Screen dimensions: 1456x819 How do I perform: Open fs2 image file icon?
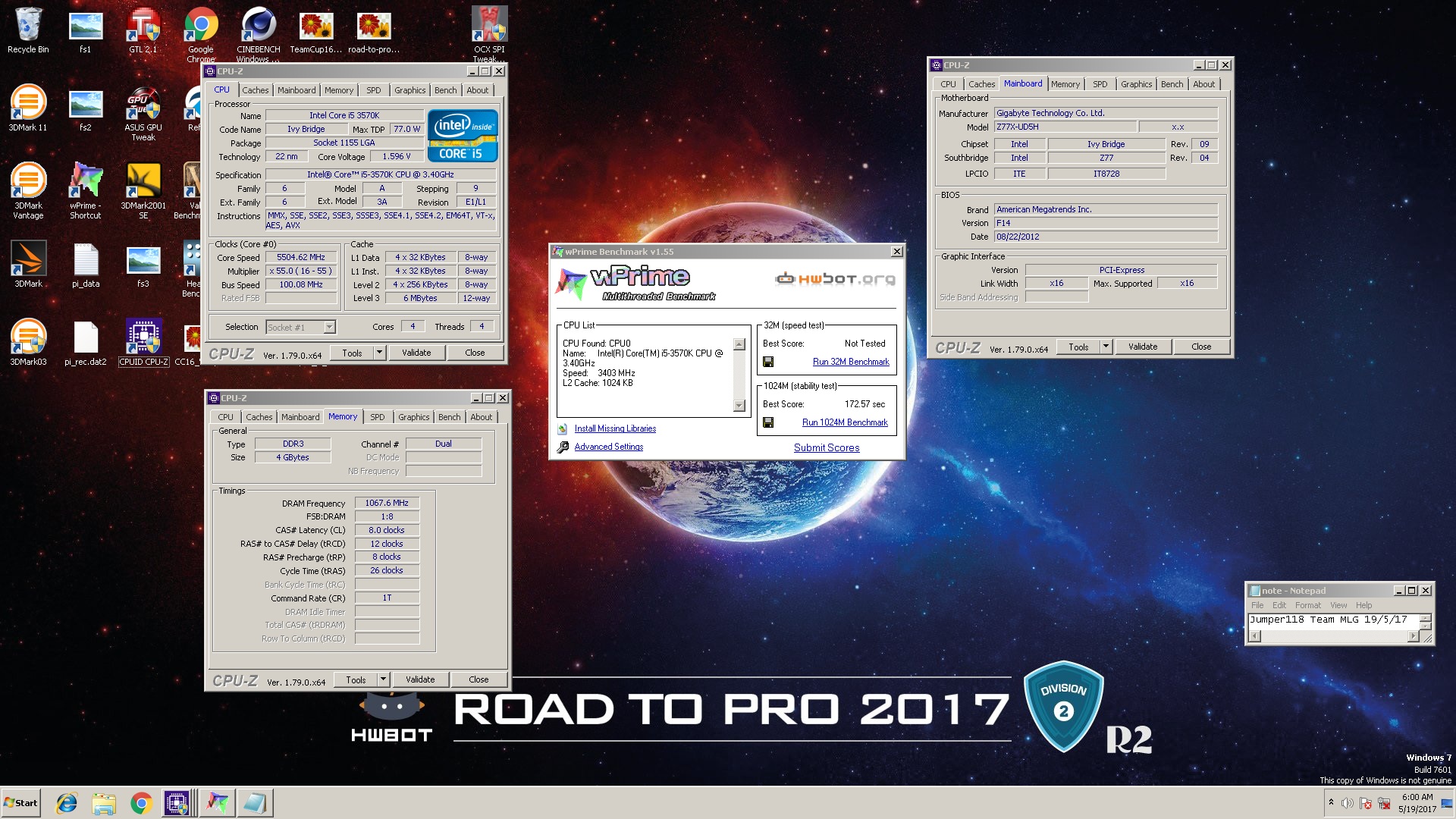click(x=86, y=108)
